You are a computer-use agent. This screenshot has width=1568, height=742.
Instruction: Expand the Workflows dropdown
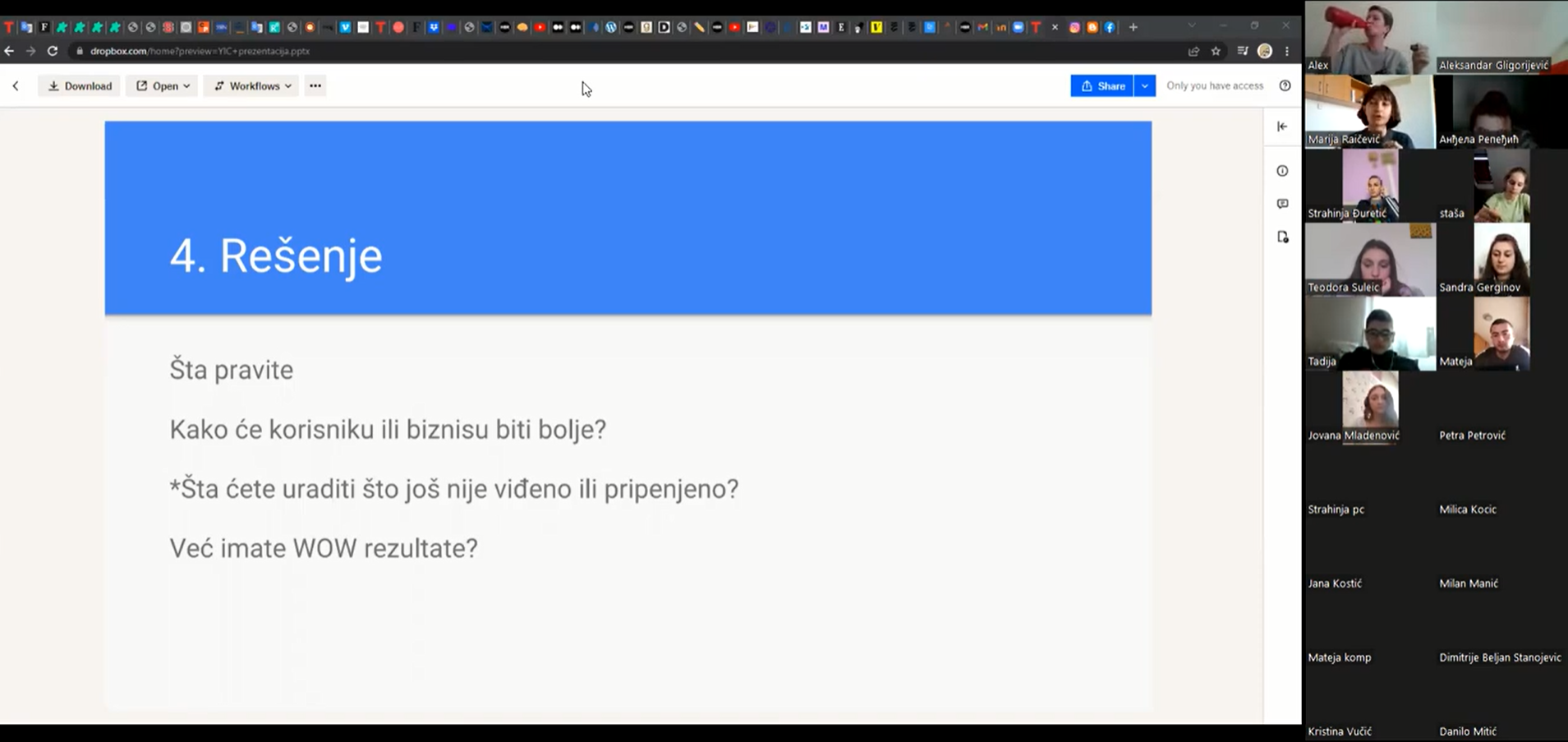point(252,85)
